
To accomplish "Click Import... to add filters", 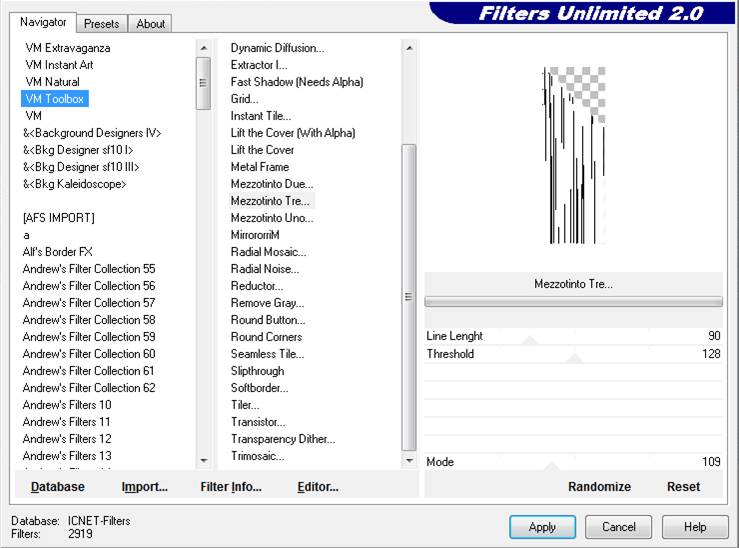I will coord(144,487).
